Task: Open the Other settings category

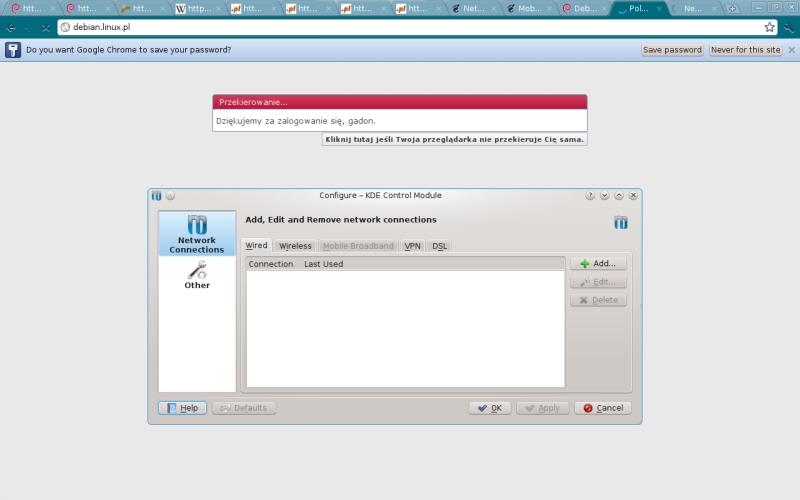Action: pyautogui.click(x=197, y=275)
